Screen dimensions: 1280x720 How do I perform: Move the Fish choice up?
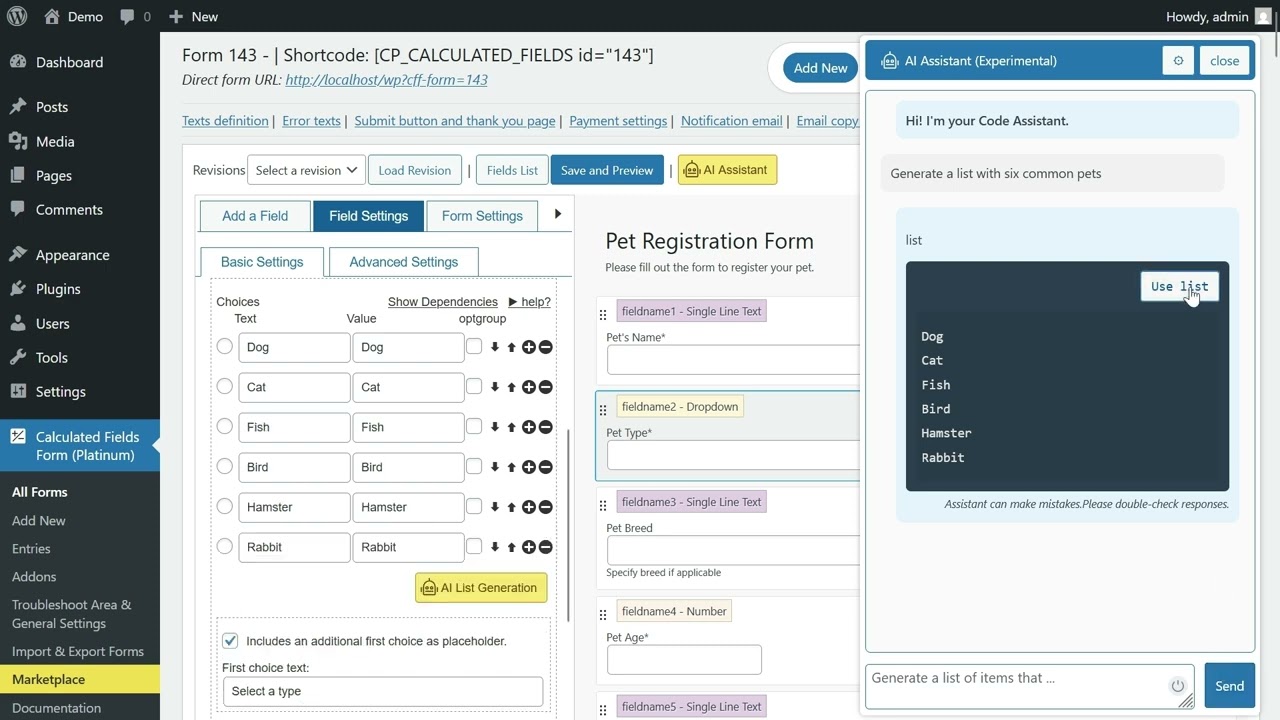point(511,427)
